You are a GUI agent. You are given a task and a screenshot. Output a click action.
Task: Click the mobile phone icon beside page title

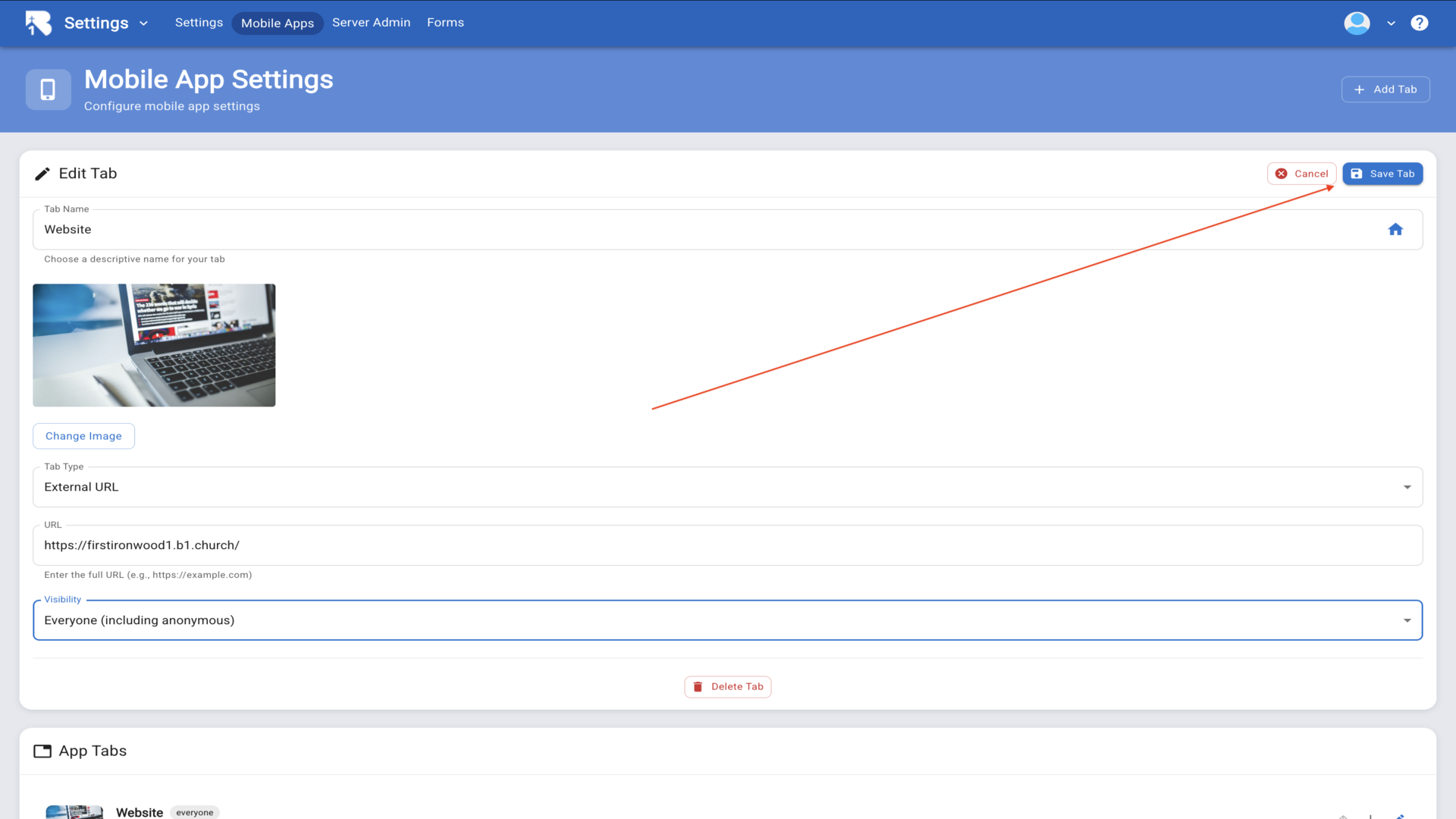[48, 89]
